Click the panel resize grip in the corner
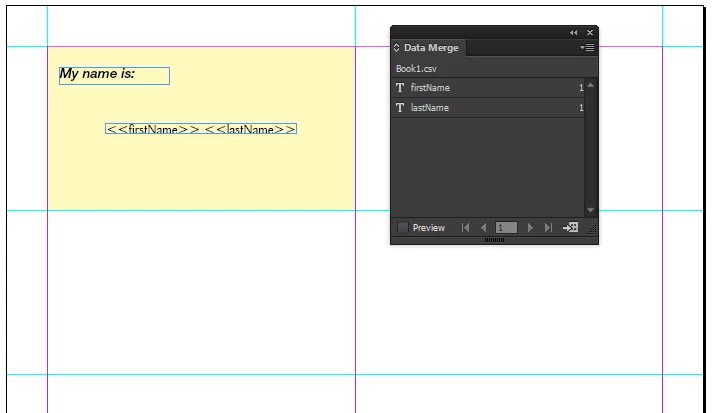The image size is (712, 413). point(592,230)
